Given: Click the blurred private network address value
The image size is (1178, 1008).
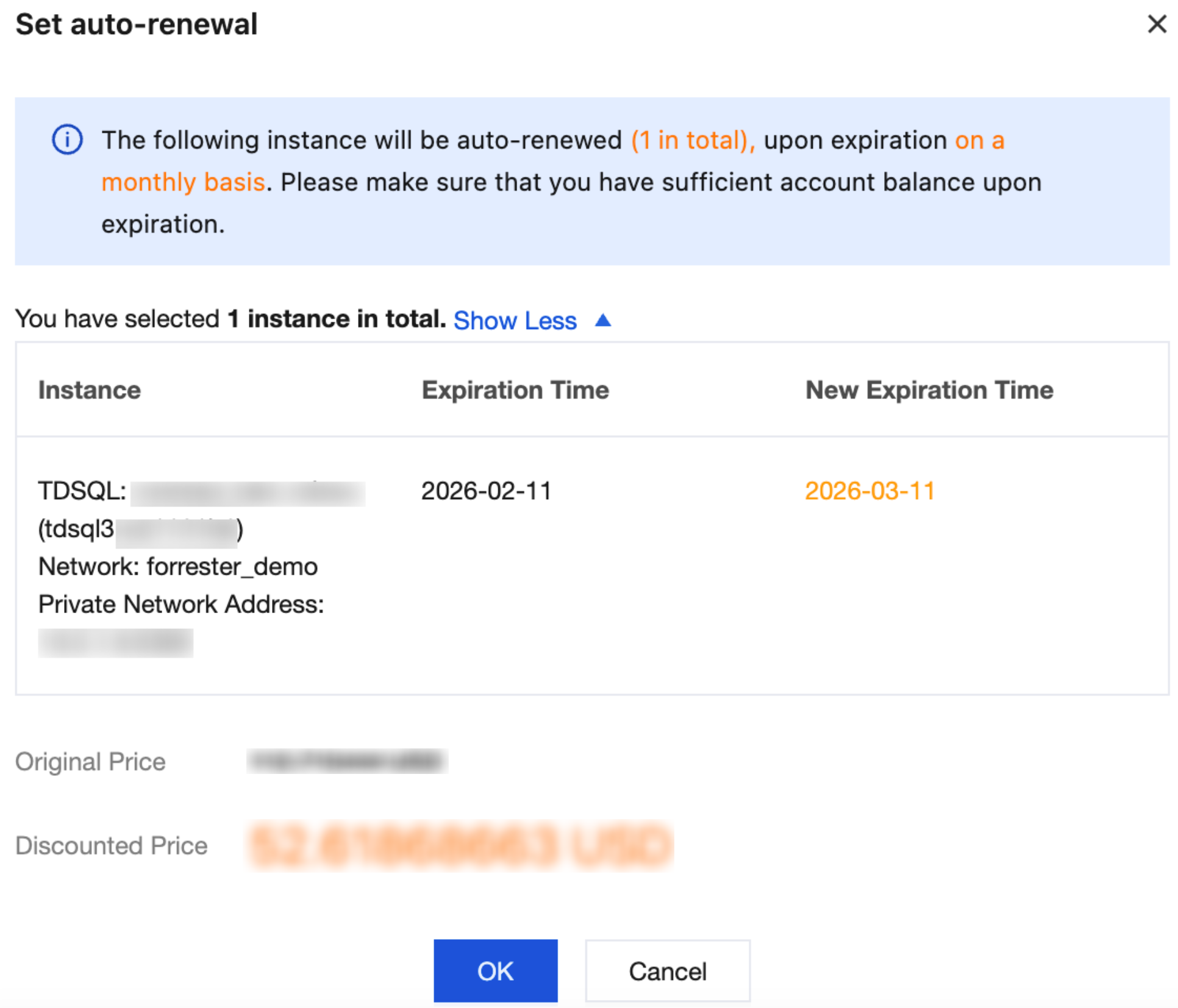Looking at the screenshot, I should pos(116,643).
